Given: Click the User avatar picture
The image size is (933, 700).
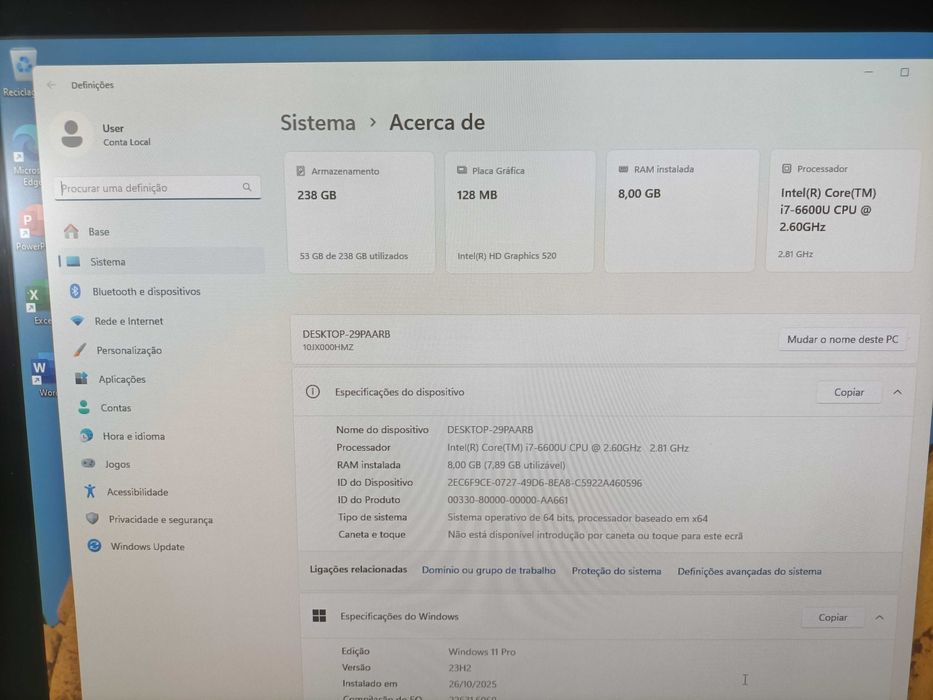Looking at the screenshot, I should [72, 134].
